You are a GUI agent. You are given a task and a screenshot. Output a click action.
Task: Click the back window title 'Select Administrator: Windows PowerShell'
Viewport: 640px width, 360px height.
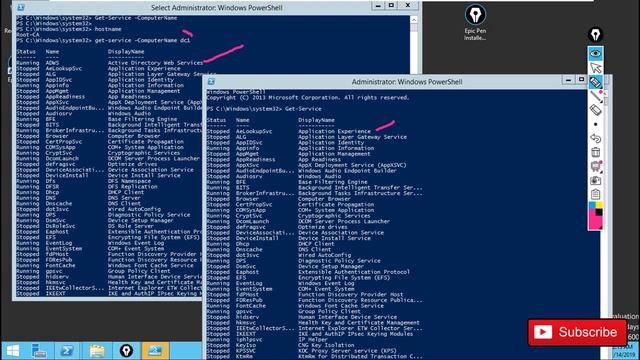[217, 8]
